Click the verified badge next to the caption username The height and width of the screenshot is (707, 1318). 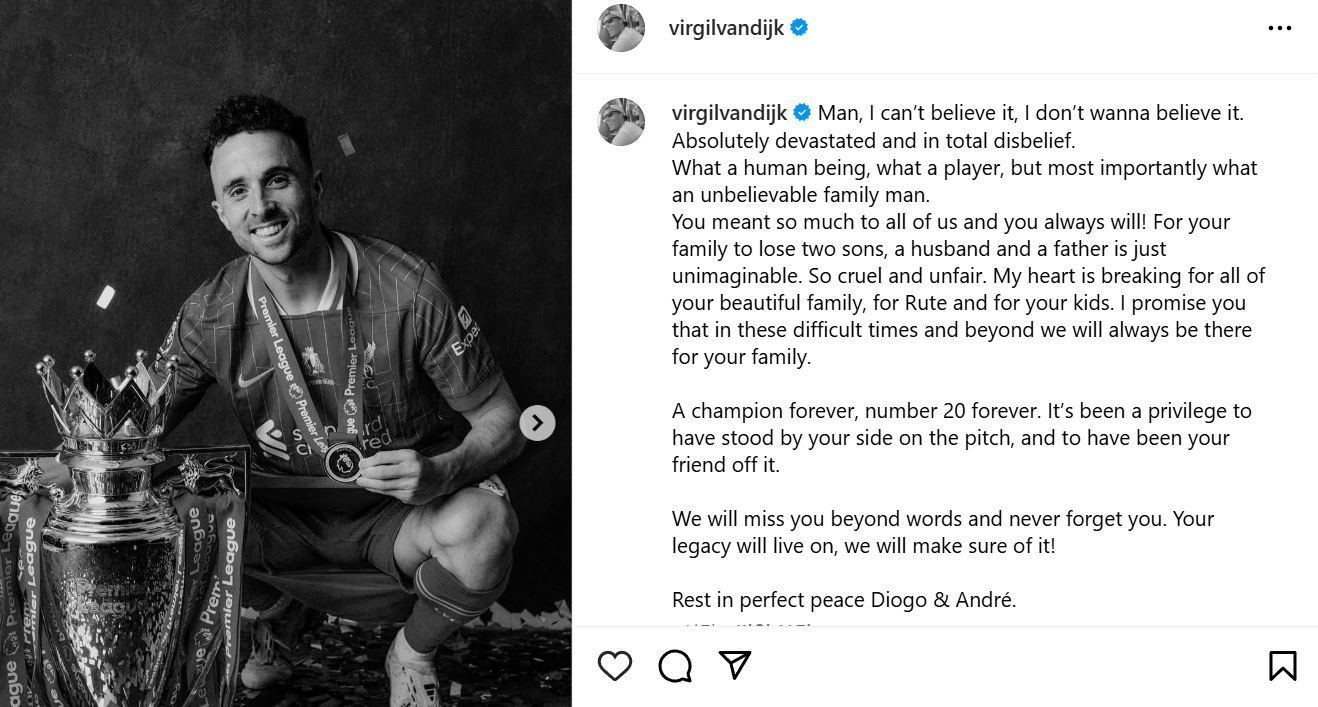pos(802,113)
